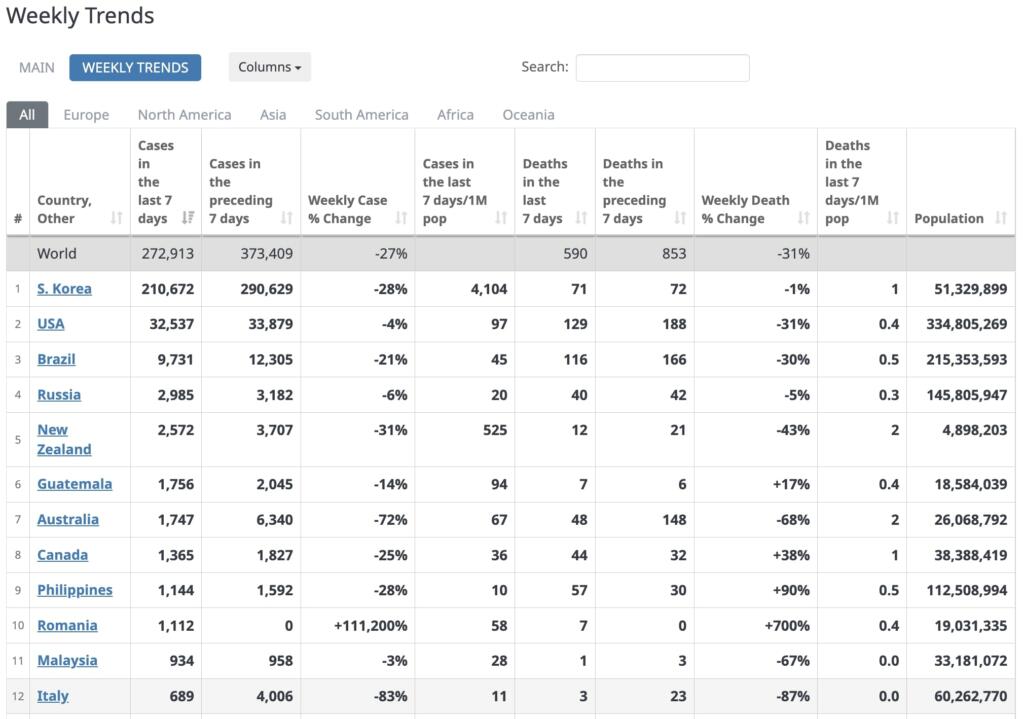Click sort icon for Cases in last 7 days
Image resolution: width=1024 pixels, height=719 pixels.
click(x=188, y=218)
